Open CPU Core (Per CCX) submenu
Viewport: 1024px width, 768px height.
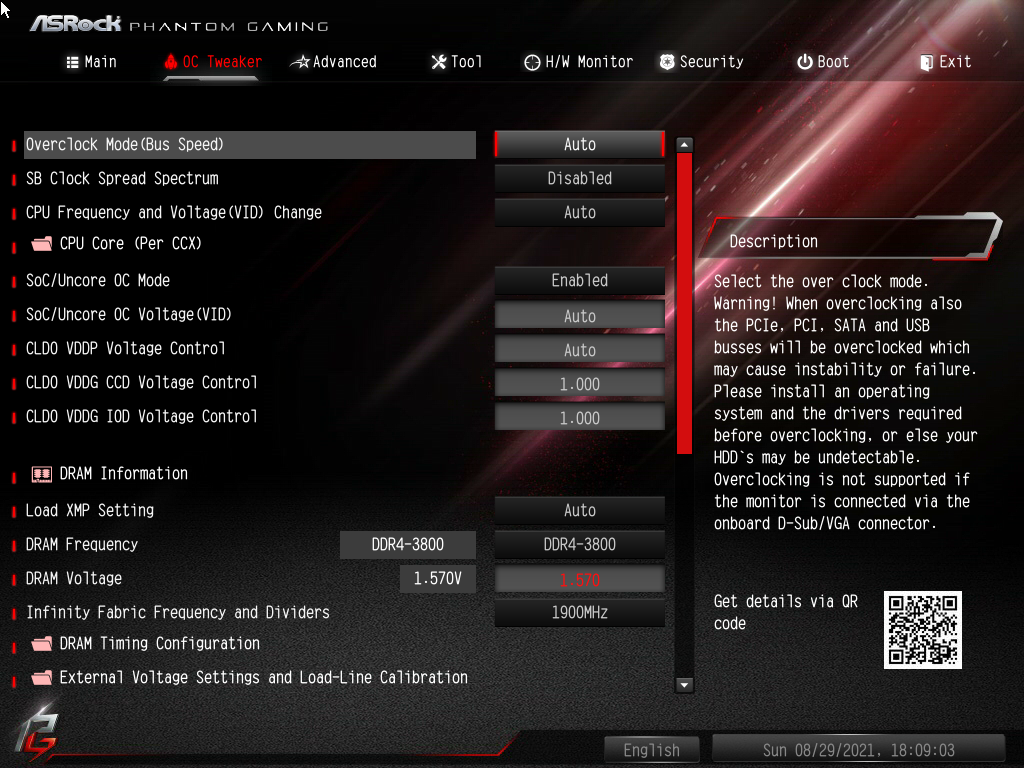click(x=131, y=244)
